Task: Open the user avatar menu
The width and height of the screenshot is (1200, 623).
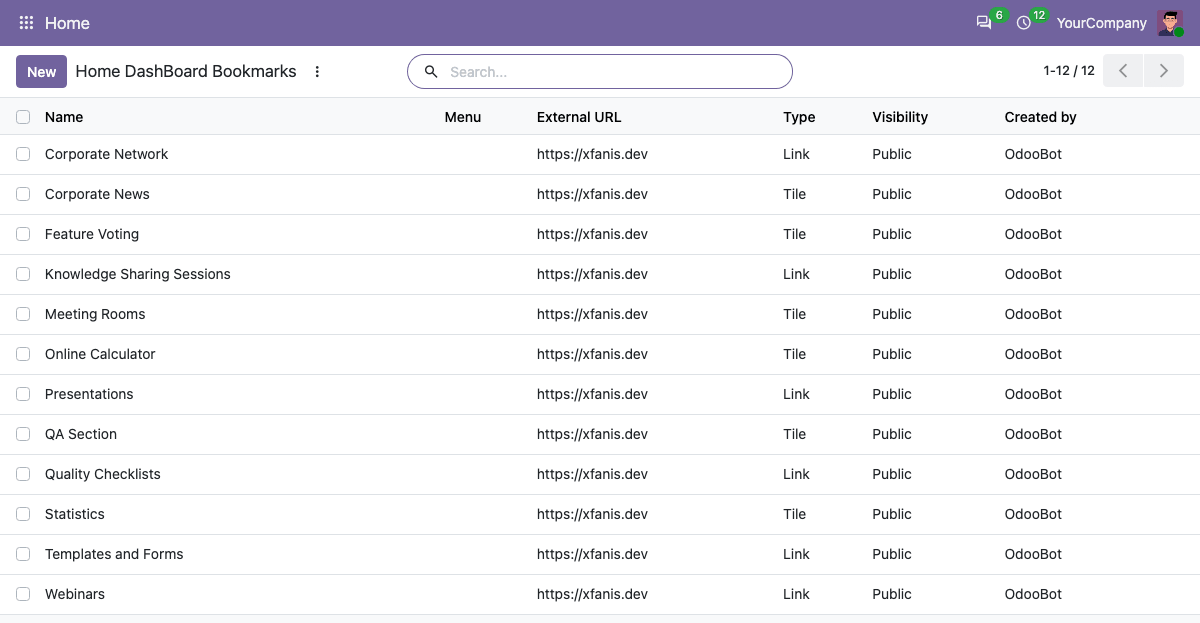Action: [1170, 23]
